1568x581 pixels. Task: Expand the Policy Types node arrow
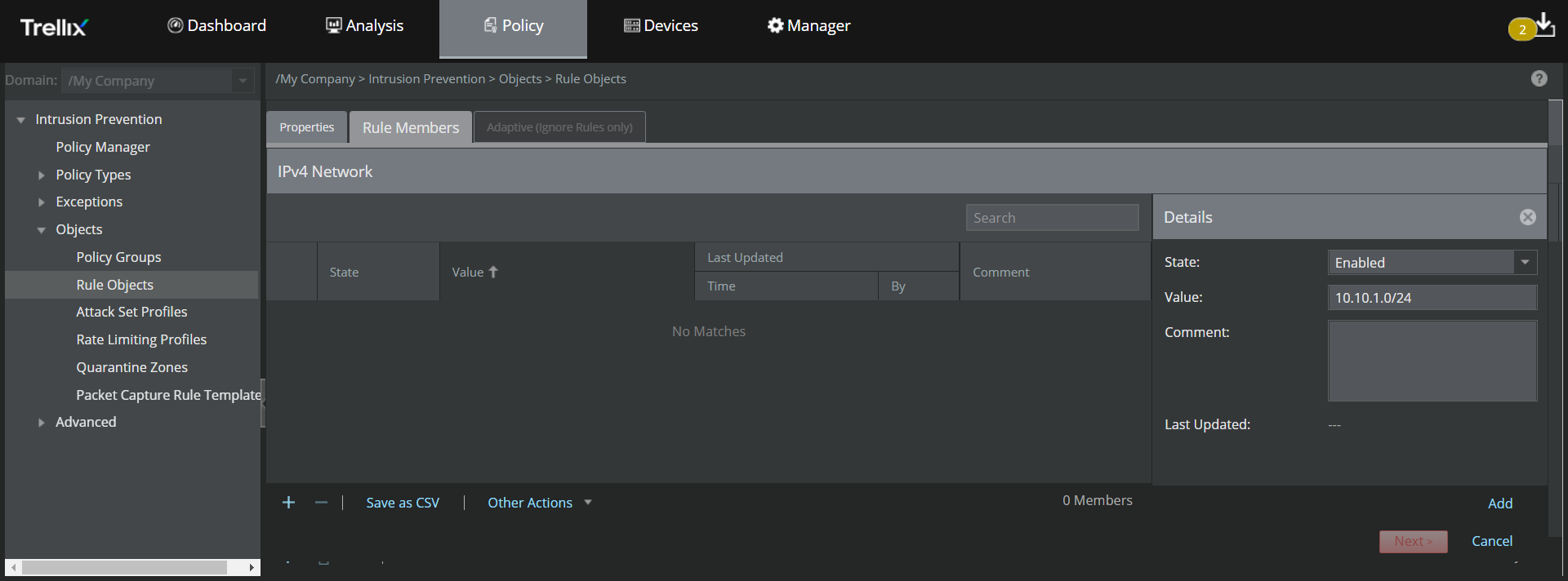tap(42, 175)
